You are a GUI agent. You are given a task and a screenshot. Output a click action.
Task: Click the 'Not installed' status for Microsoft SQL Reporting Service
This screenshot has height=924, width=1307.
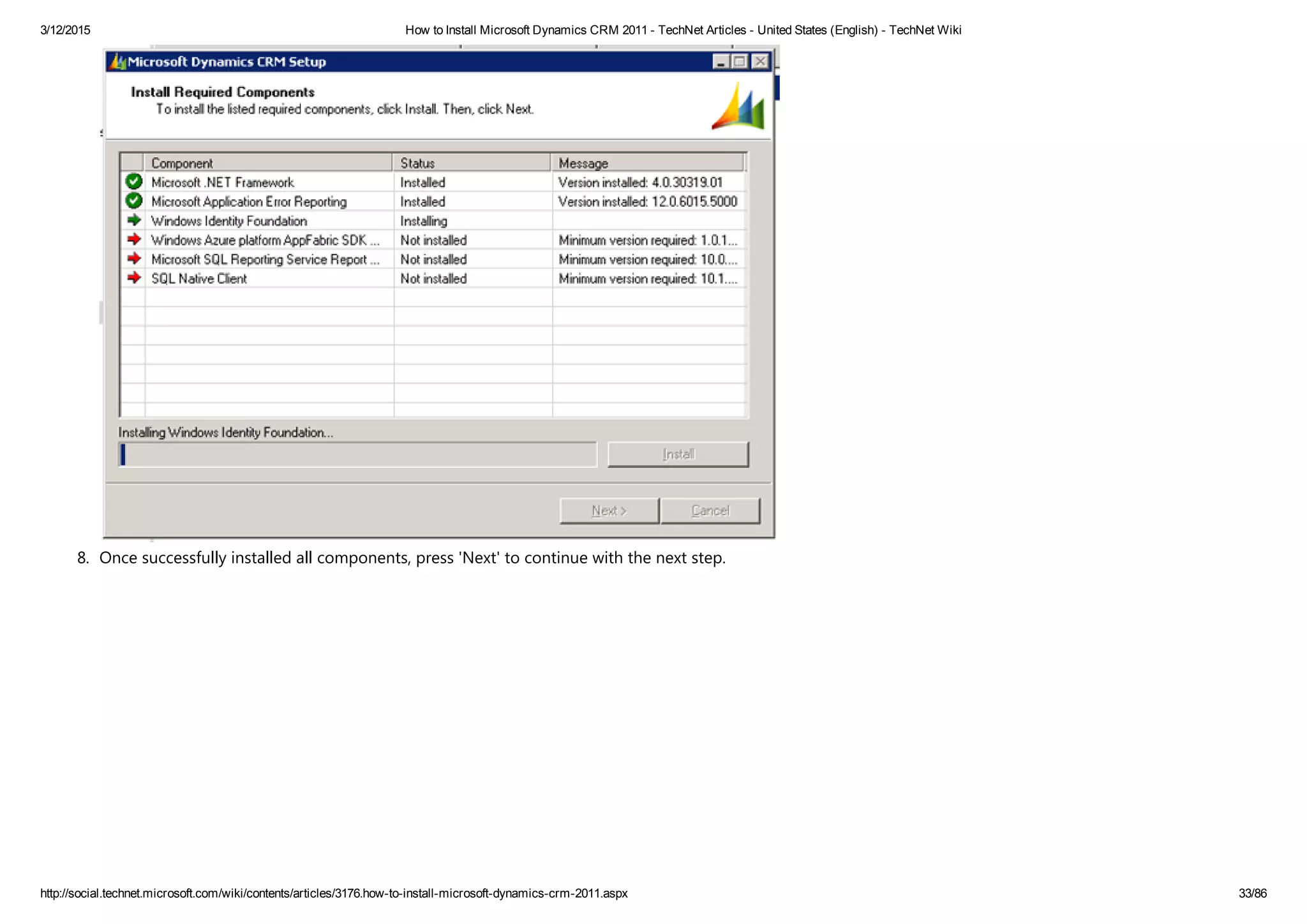click(x=433, y=259)
